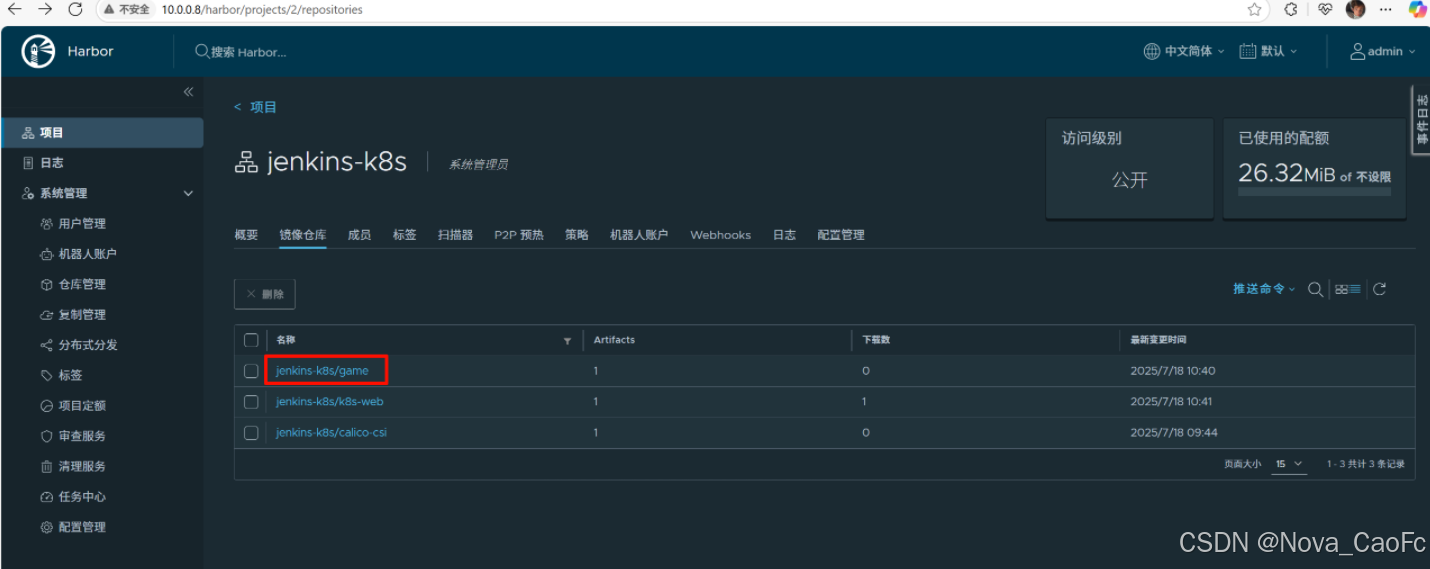
Task: Check the jenkins-k8s/k8s-web row checkbox
Action: (251, 402)
